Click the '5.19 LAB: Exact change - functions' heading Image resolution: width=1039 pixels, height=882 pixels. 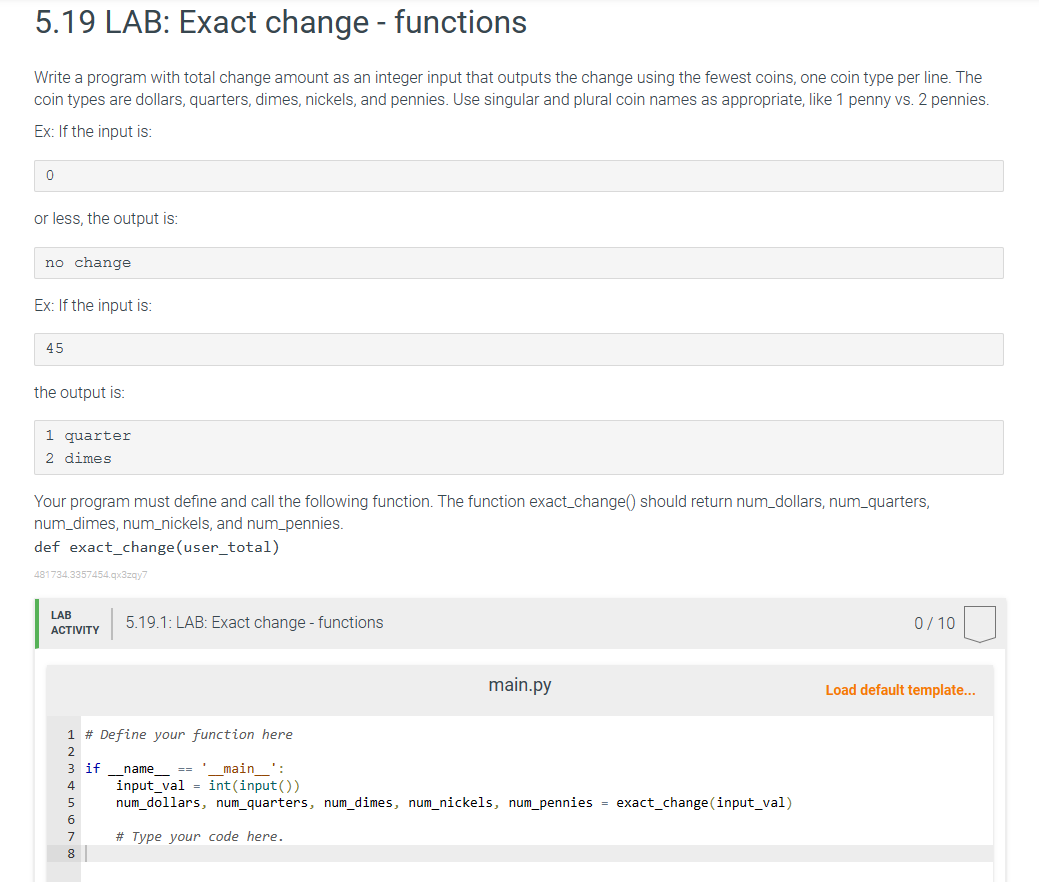click(281, 22)
